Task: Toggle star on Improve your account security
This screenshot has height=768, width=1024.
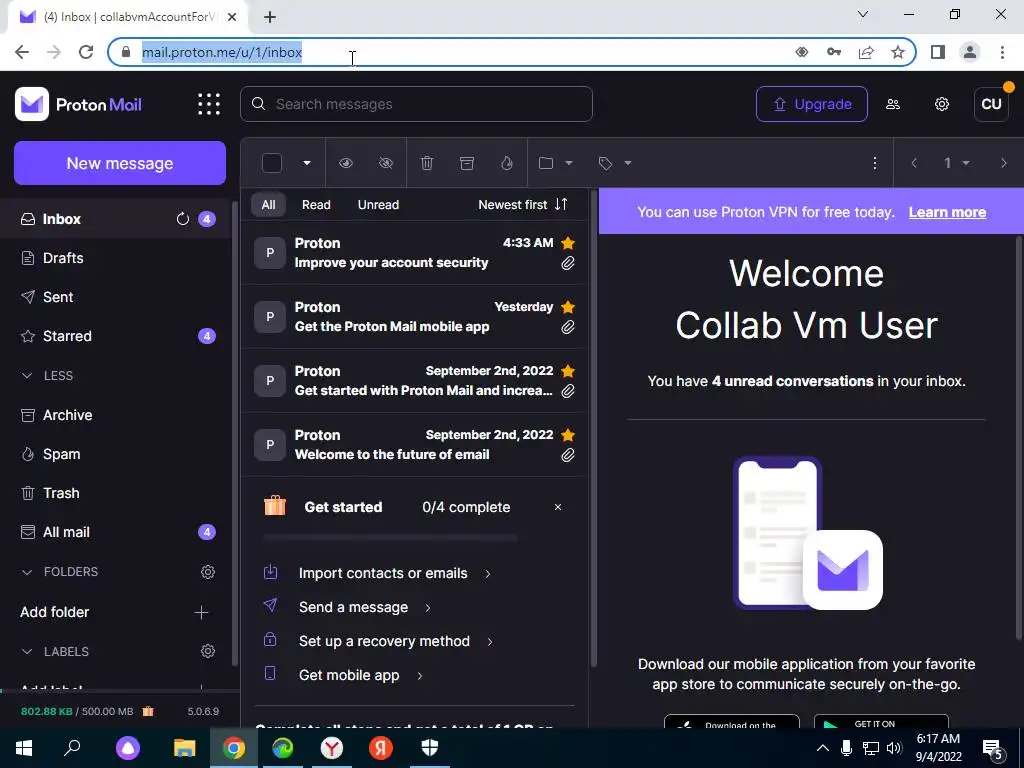Action: click(x=568, y=243)
